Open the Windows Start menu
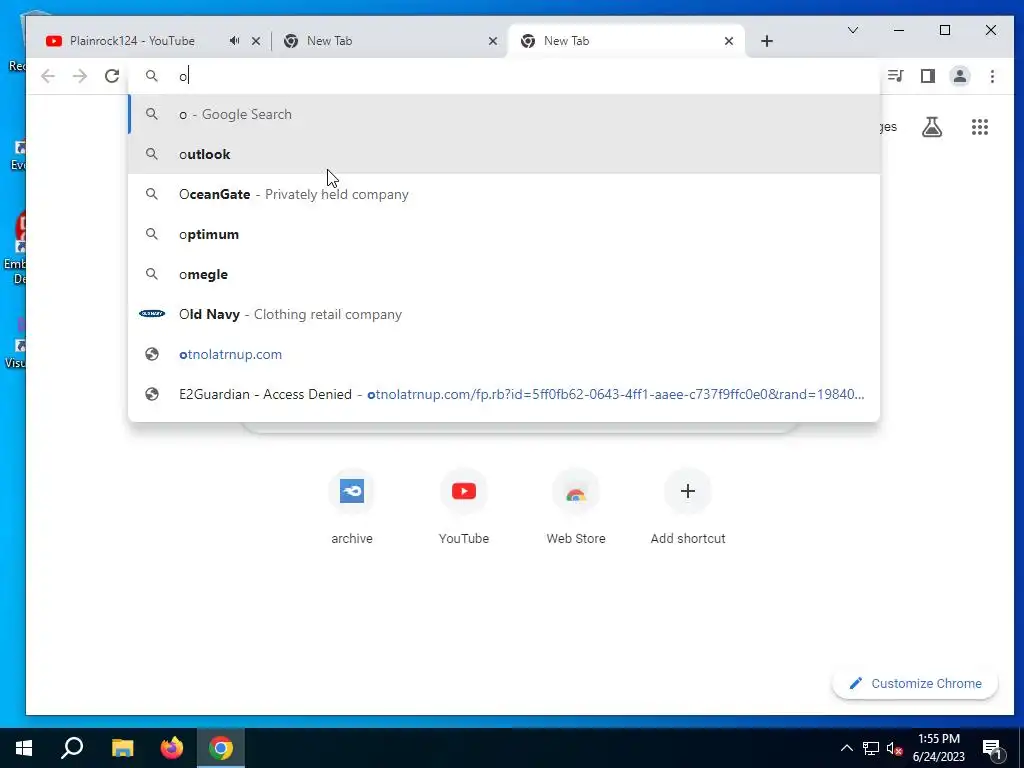Viewport: 1024px width, 768px height. [x=24, y=748]
